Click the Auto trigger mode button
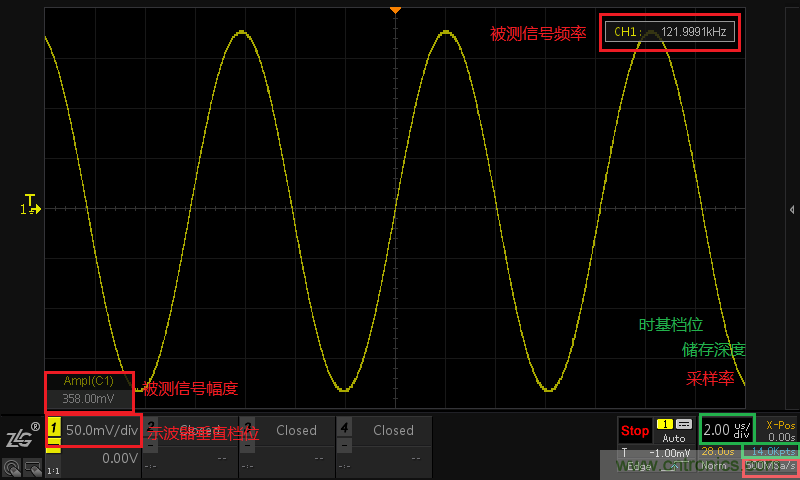This screenshot has width=800, height=480. [x=674, y=438]
